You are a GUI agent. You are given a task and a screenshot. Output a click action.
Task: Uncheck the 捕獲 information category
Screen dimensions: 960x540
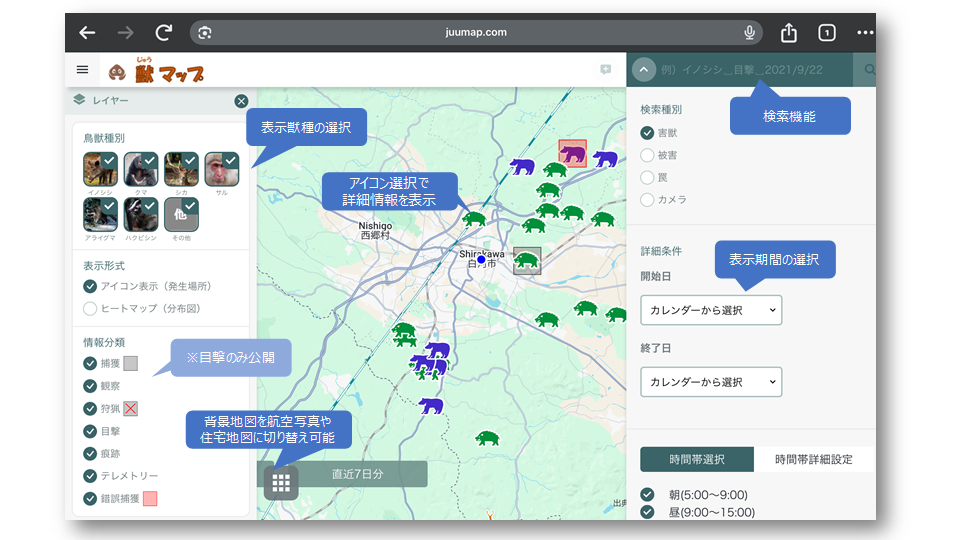(91, 364)
